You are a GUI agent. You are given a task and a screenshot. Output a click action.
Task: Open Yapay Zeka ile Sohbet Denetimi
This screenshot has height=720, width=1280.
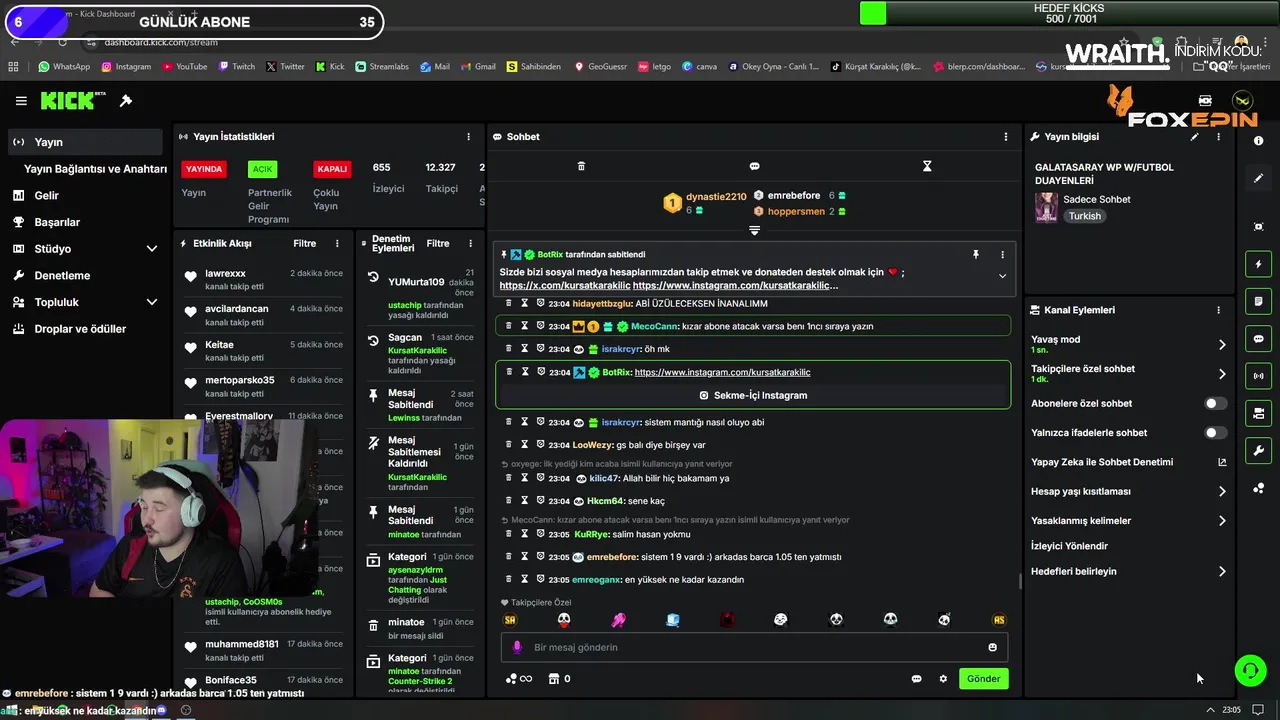tap(1129, 462)
